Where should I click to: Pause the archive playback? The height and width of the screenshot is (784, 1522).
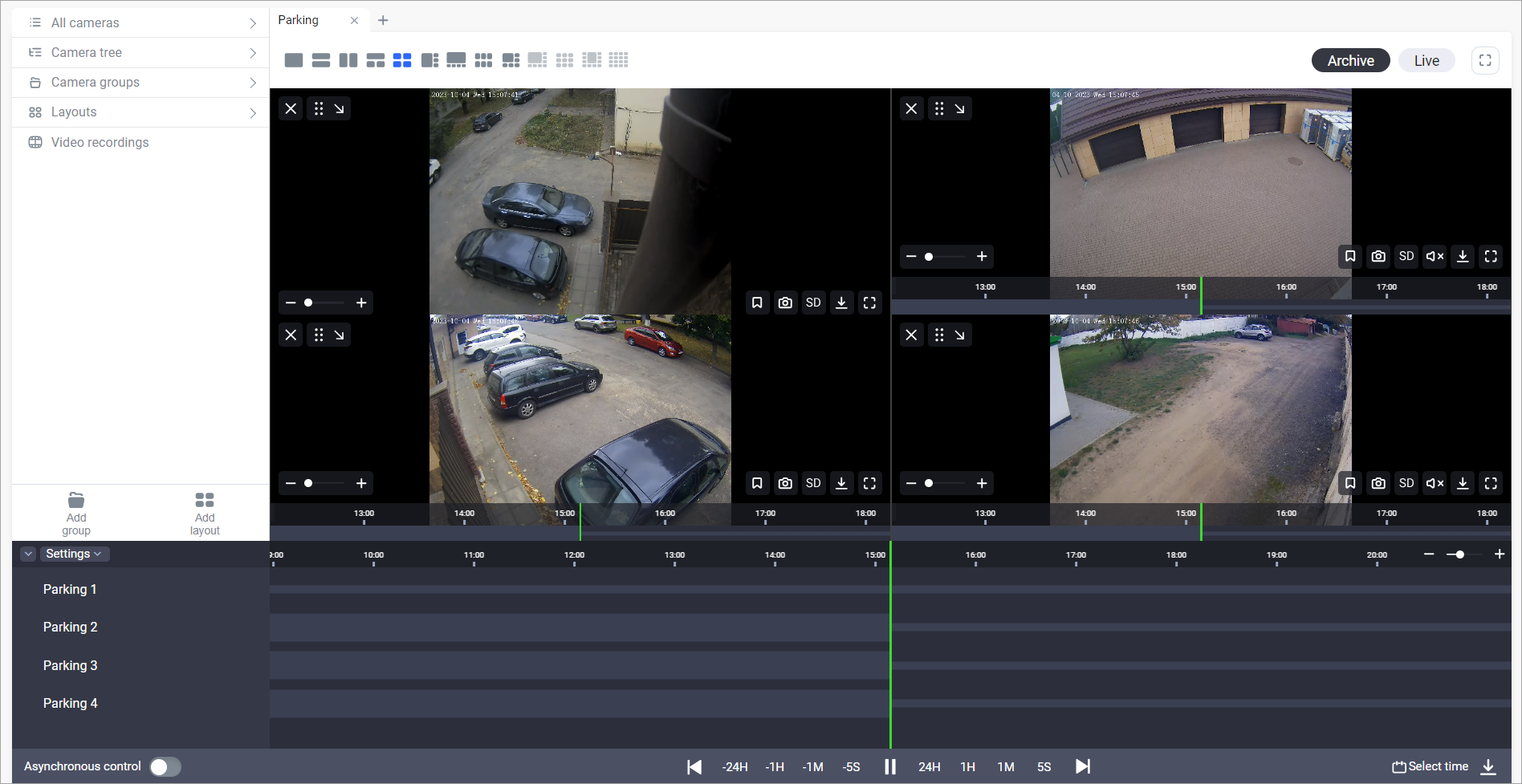pyautogui.click(x=890, y=766)
